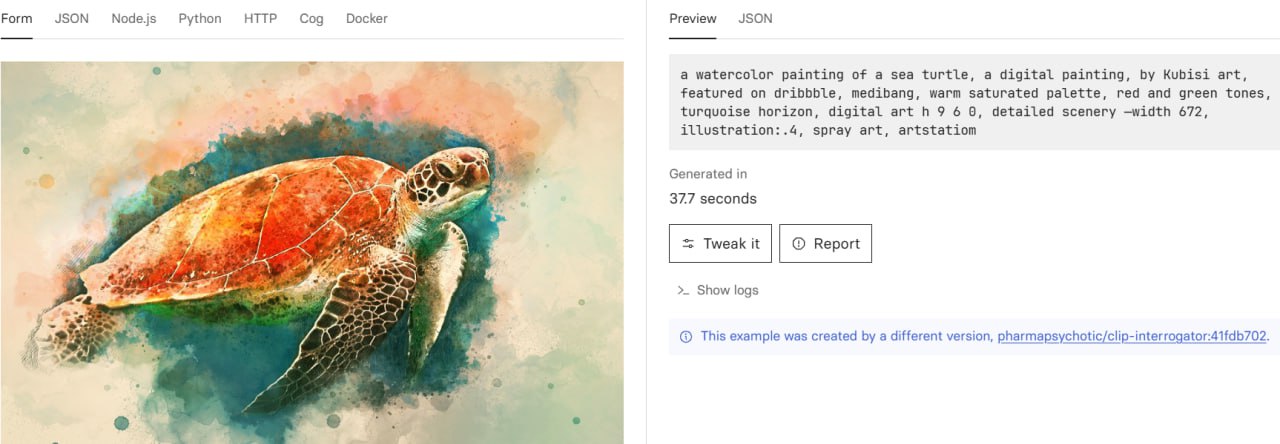Viewport: 1280px width, 444px height.
Task: Click the sliders icon on Tweak it
Action: click(688, 244)
